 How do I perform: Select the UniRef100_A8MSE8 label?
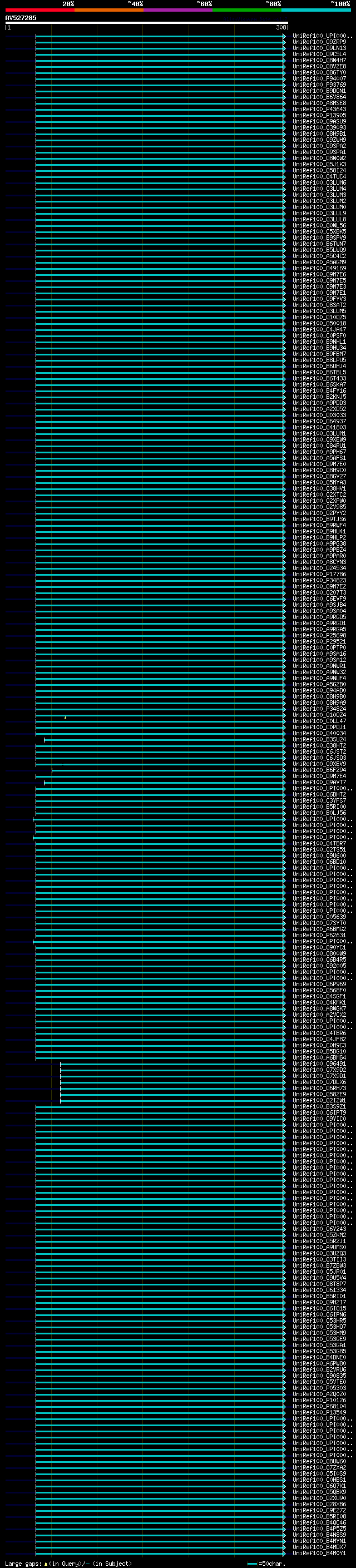coord(319,103)
